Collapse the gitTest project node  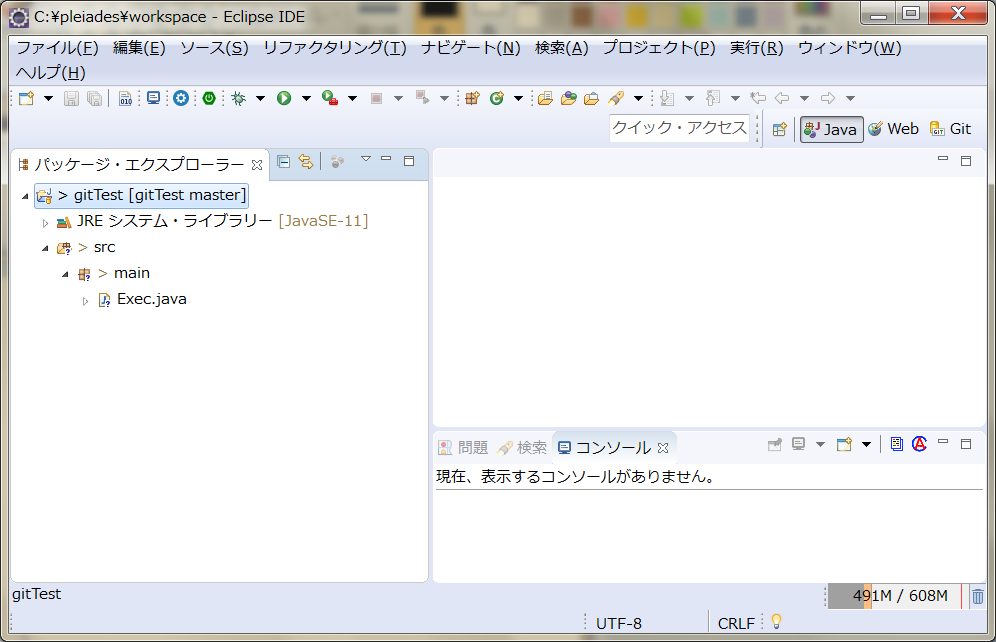25,196
